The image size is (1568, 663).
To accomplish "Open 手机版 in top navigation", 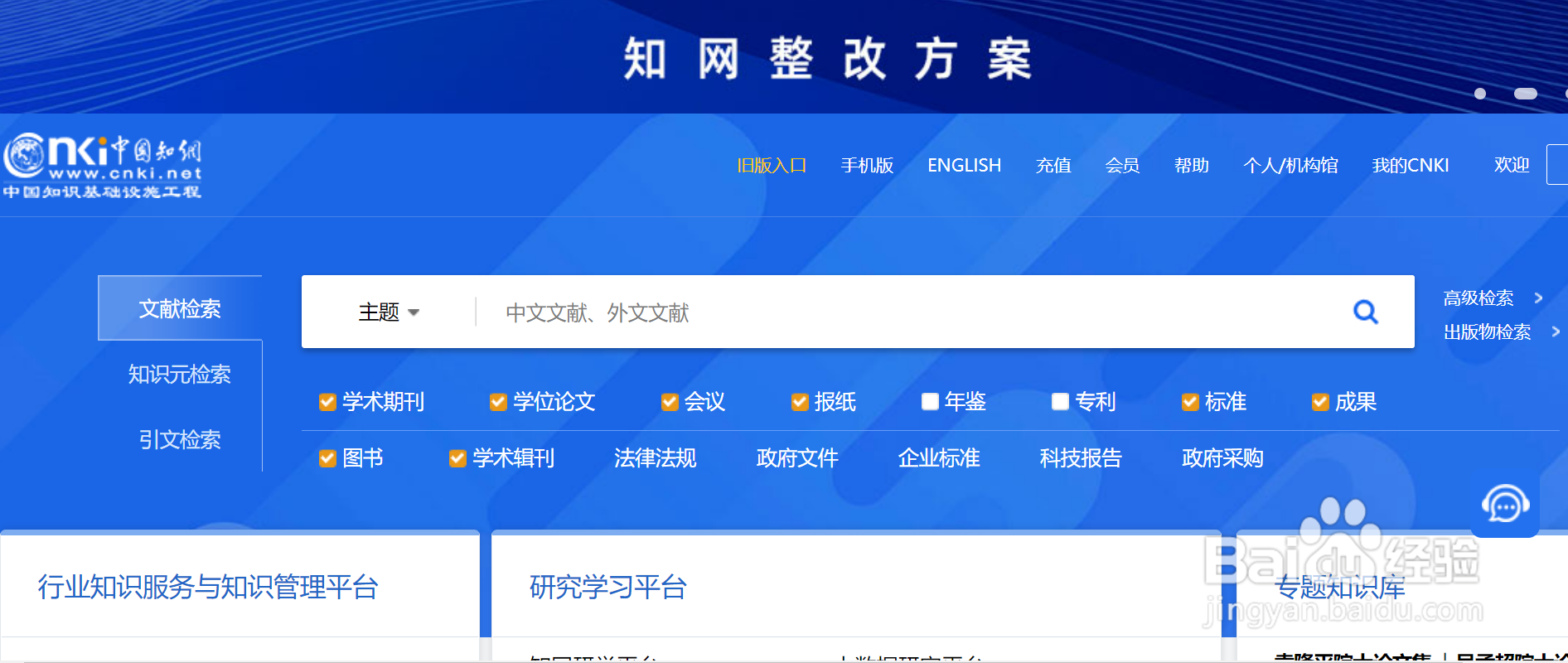I will coord(867,165).
